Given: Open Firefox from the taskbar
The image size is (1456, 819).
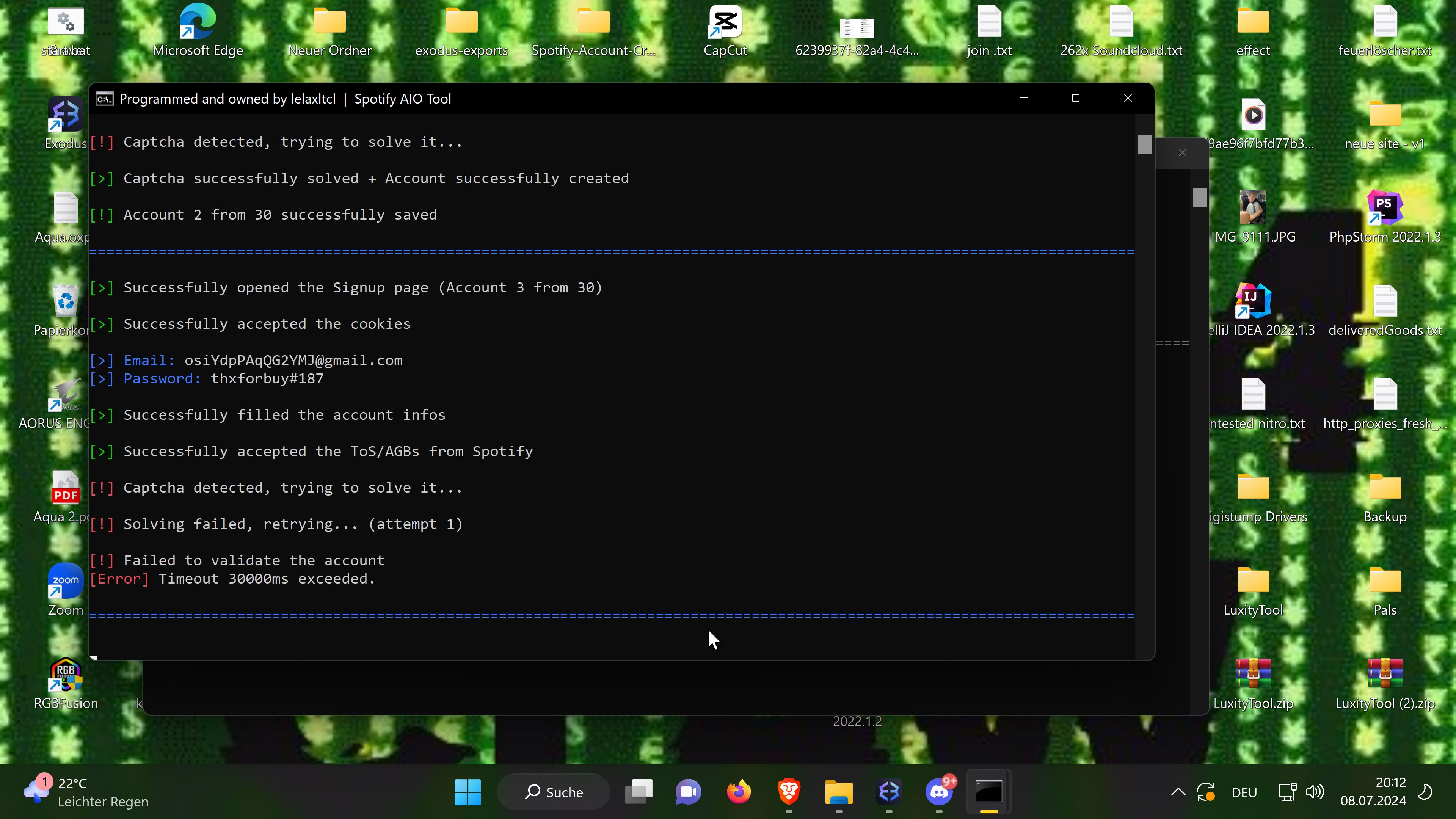Looking at the screenshot, I should (x=738, y=791).
